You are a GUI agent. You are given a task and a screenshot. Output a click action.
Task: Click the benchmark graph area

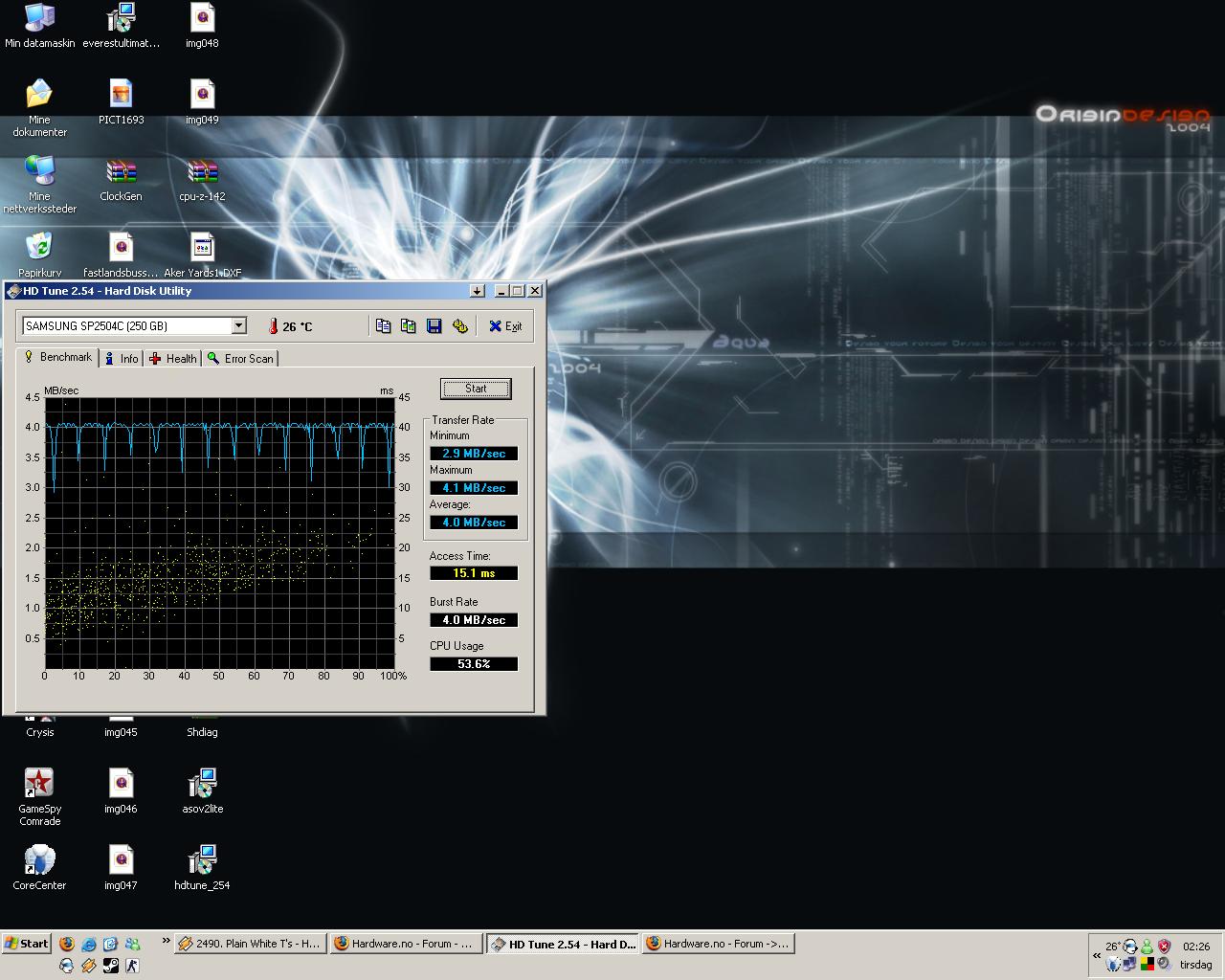coord(220,533)
